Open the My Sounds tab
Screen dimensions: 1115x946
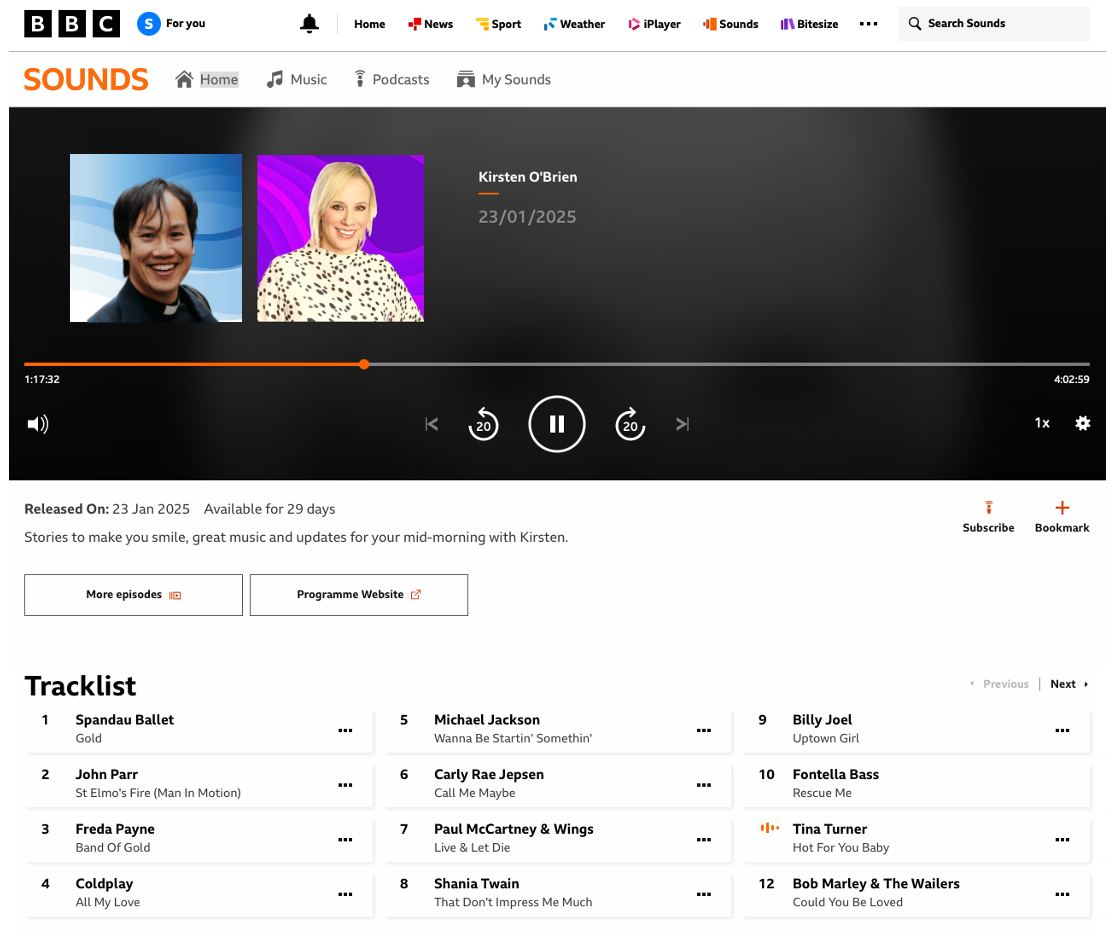pos(503,80)
